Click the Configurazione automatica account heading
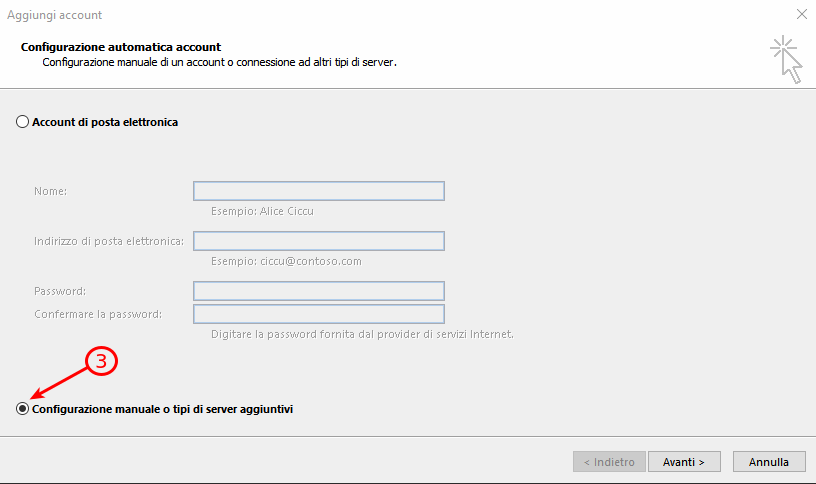The image size is (816, 484). [x=121, y=47]
